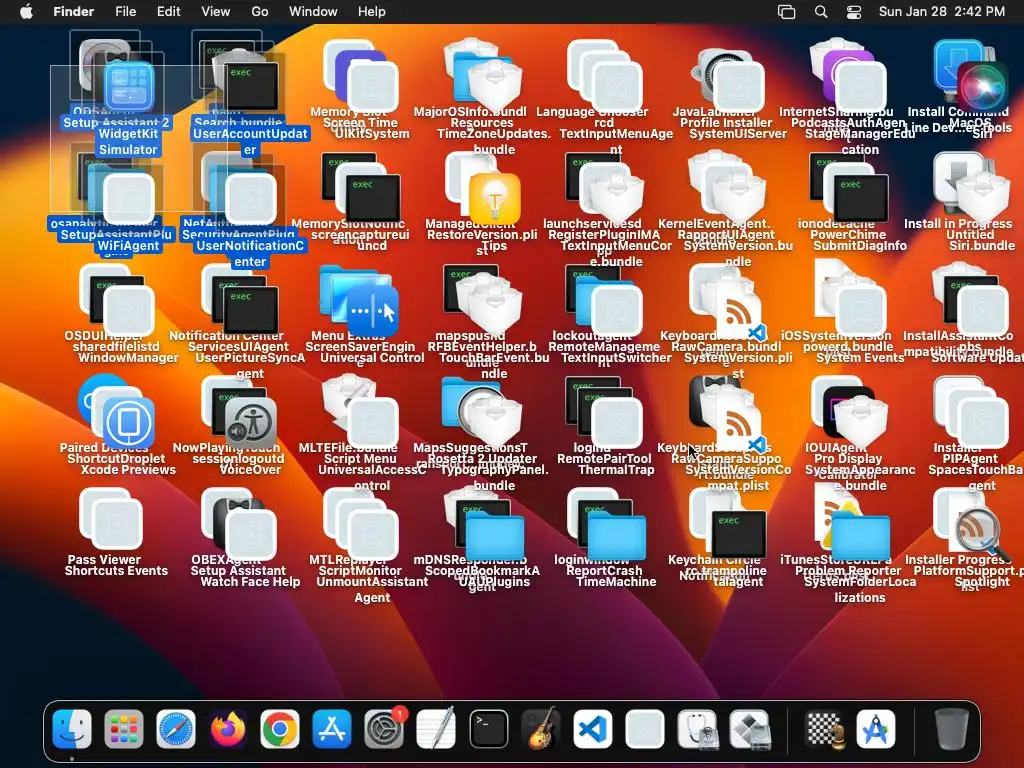
Task: Select the Xcode Previews icon
Action: [x=129, y=423]
